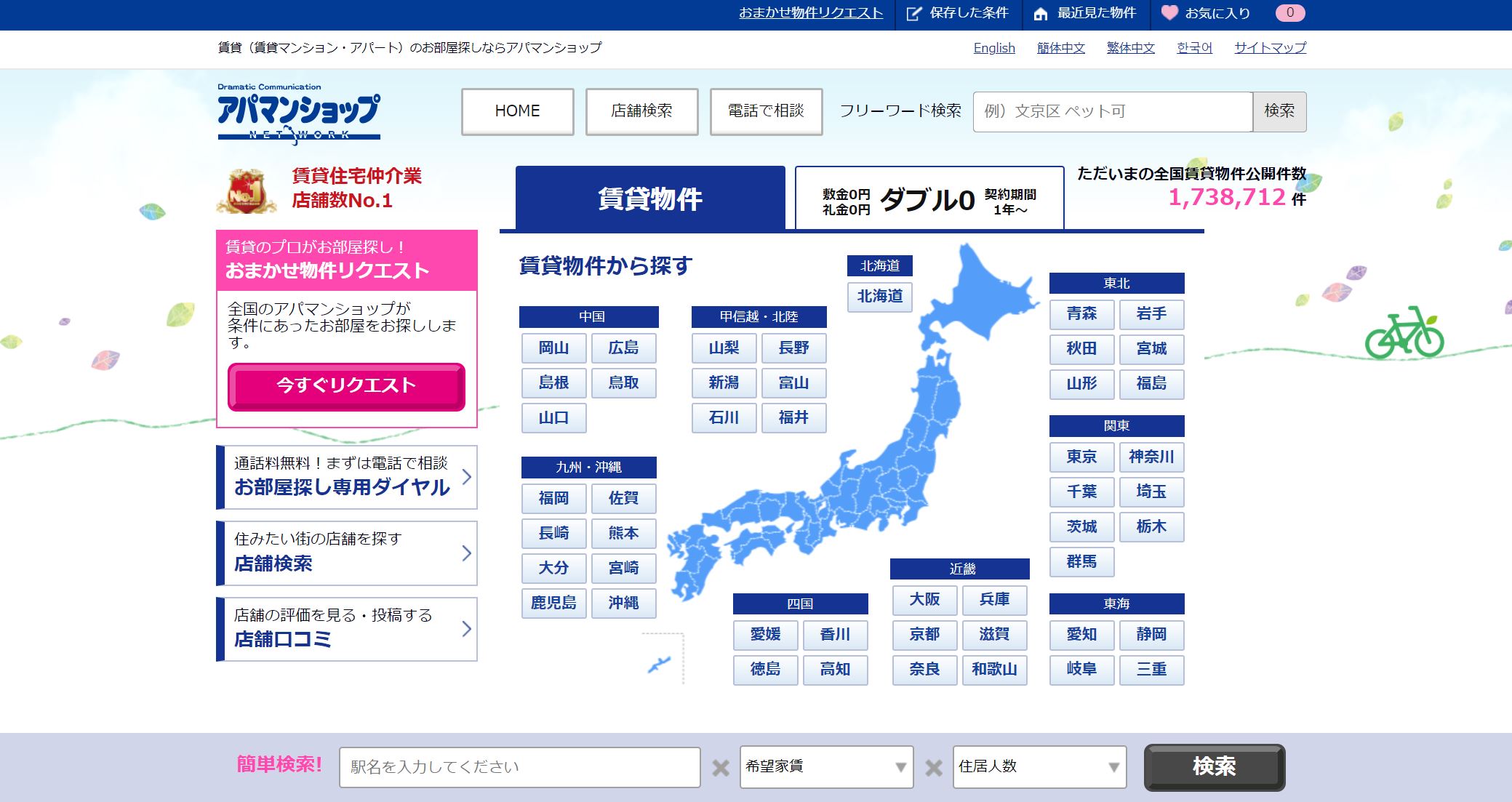
Task: Click the おまかせ物件リクエスト pink banner
Action: click(347, 260)
